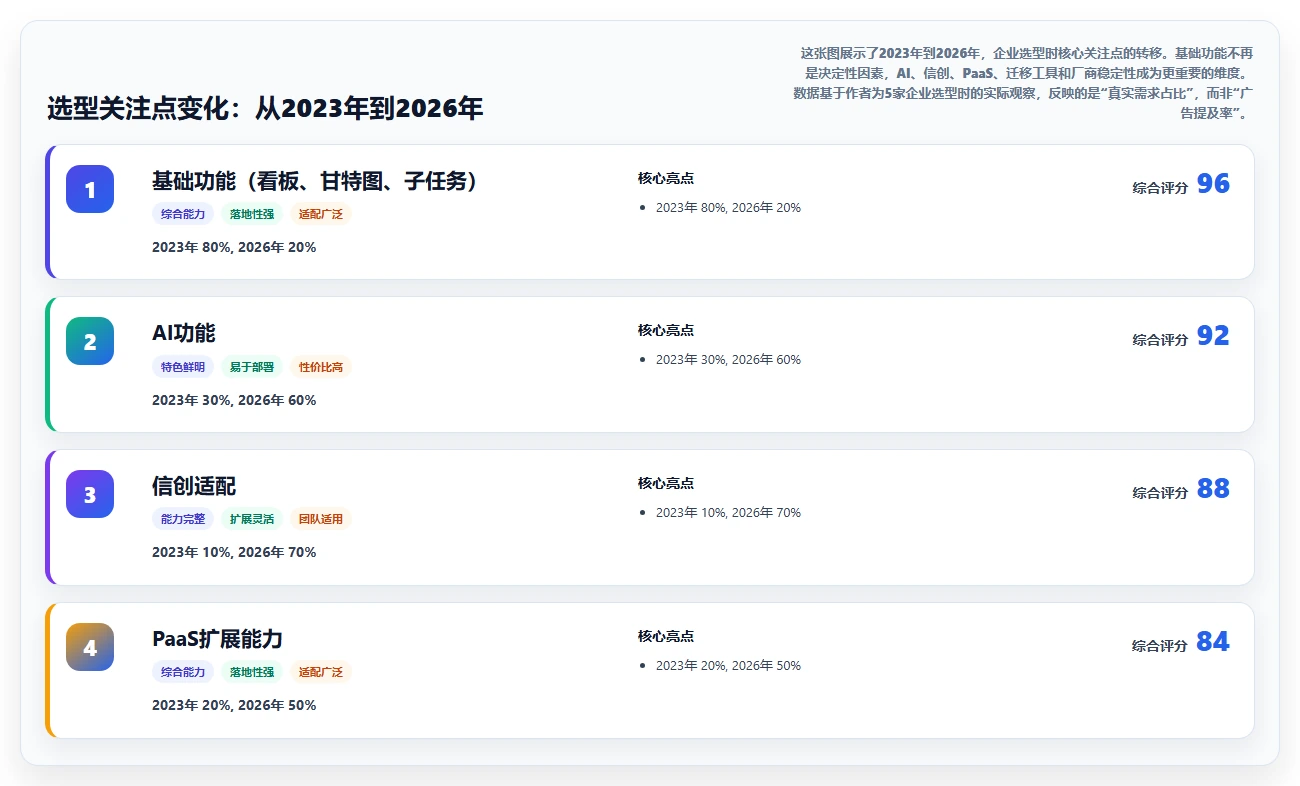Click the 团队适用 tag
The width and height of the screenshot is (1300, 786).
click(x=321, y=519)
